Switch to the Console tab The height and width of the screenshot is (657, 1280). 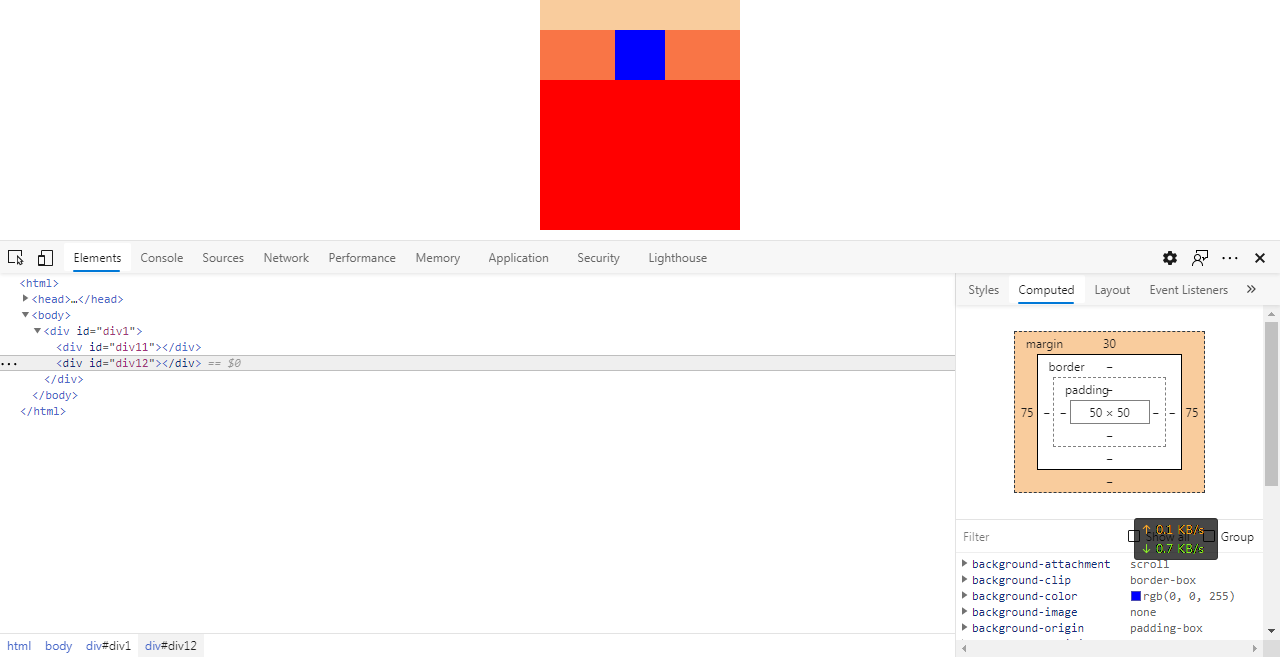(x=161, y=258)
